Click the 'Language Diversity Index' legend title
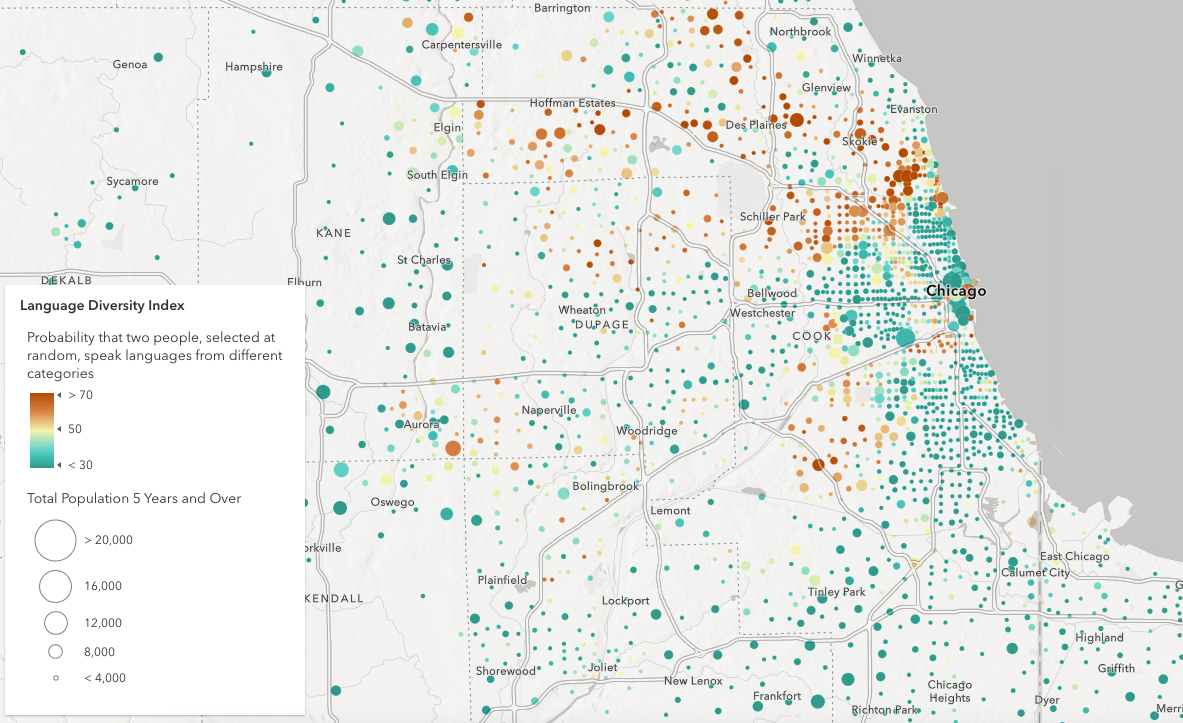Viewport: 1183px width, 723px height. [102, 305]
